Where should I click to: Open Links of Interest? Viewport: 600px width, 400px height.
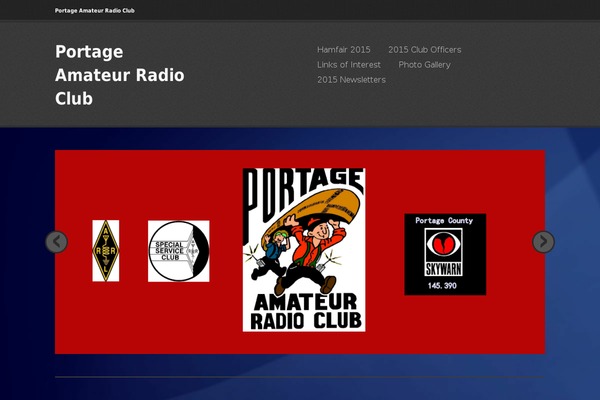(349, 65)
